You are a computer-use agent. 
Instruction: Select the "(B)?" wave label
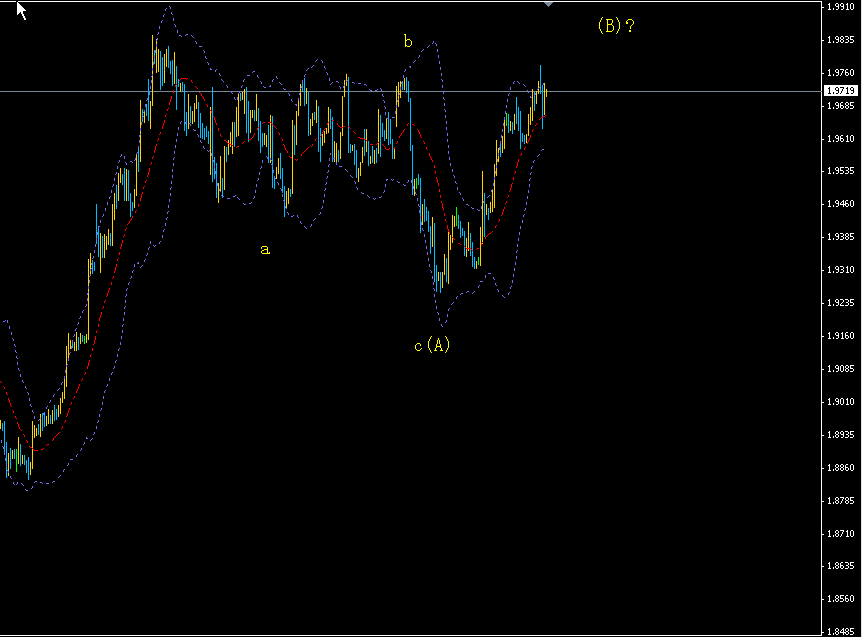(616, 25)
